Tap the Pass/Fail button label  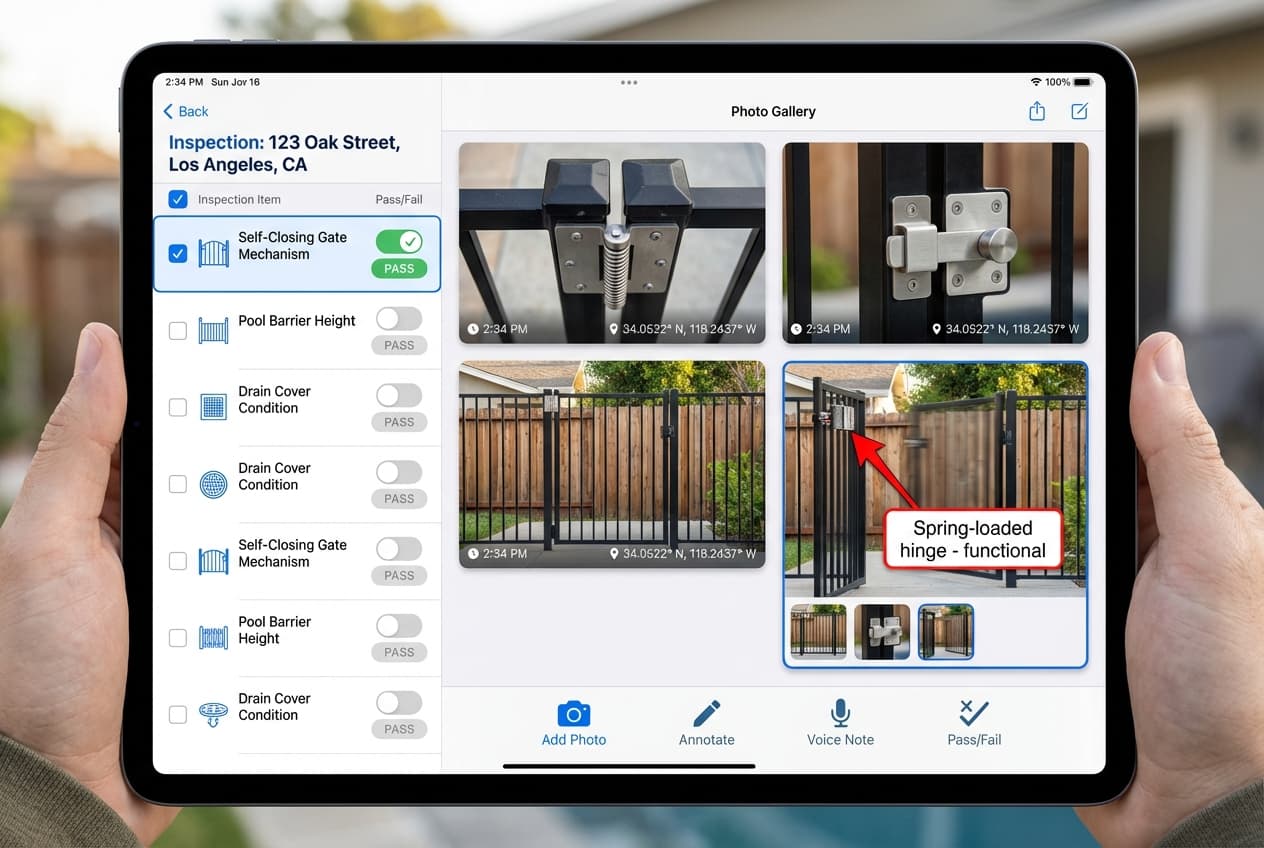point(974,739)
